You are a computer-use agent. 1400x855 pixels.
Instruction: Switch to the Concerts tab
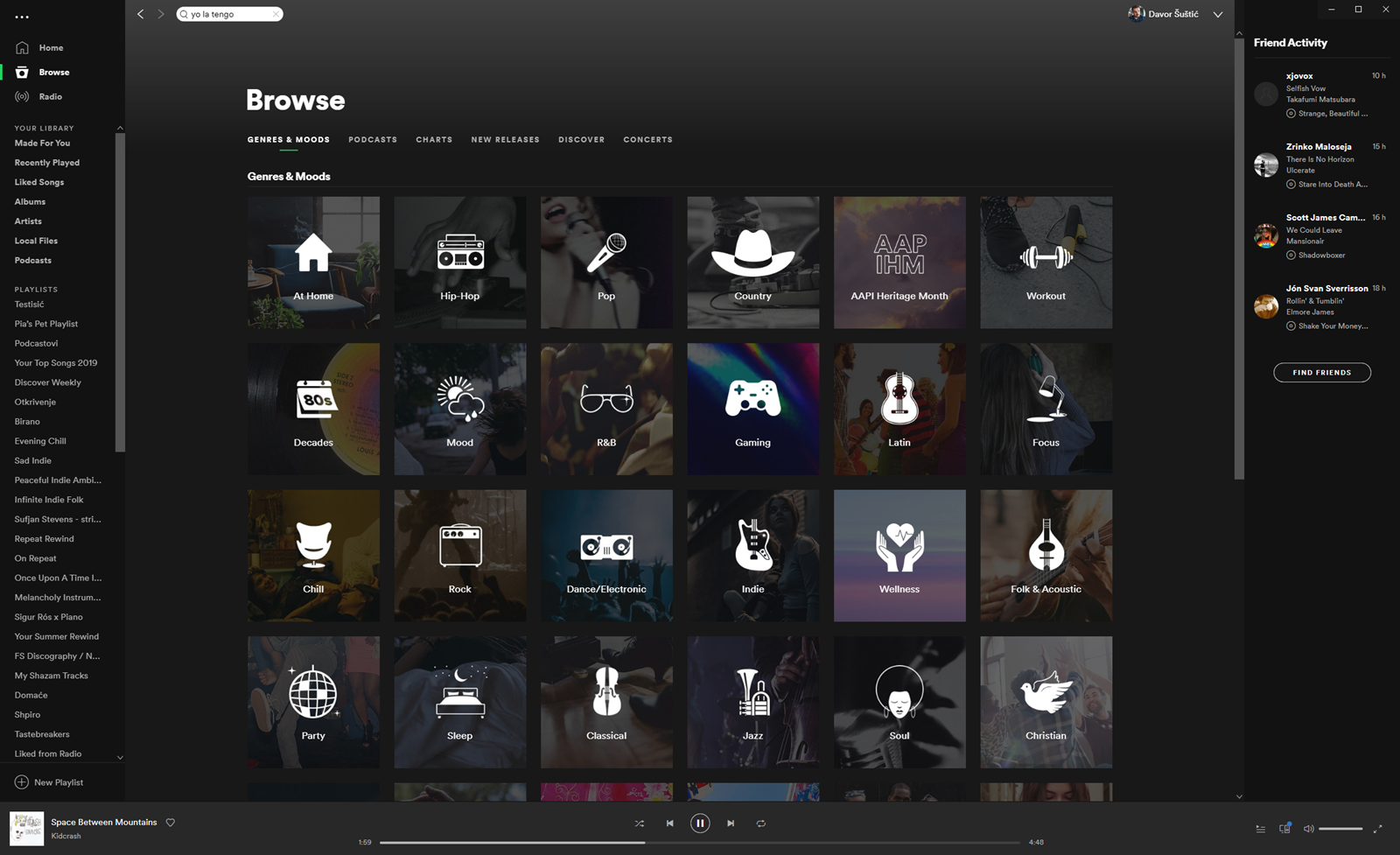pyautogui.click(x=647, y=140)
